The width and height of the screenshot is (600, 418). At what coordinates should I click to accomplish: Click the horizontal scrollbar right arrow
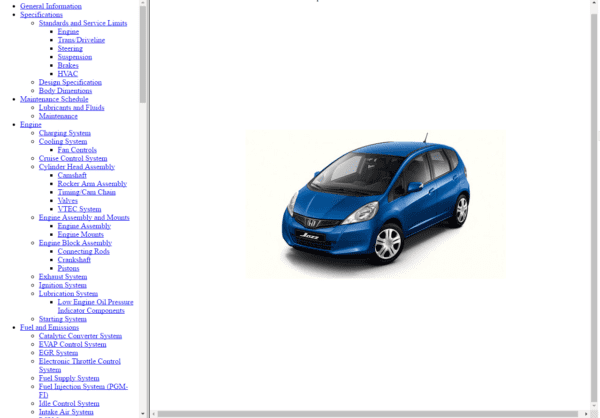point(586,414)
